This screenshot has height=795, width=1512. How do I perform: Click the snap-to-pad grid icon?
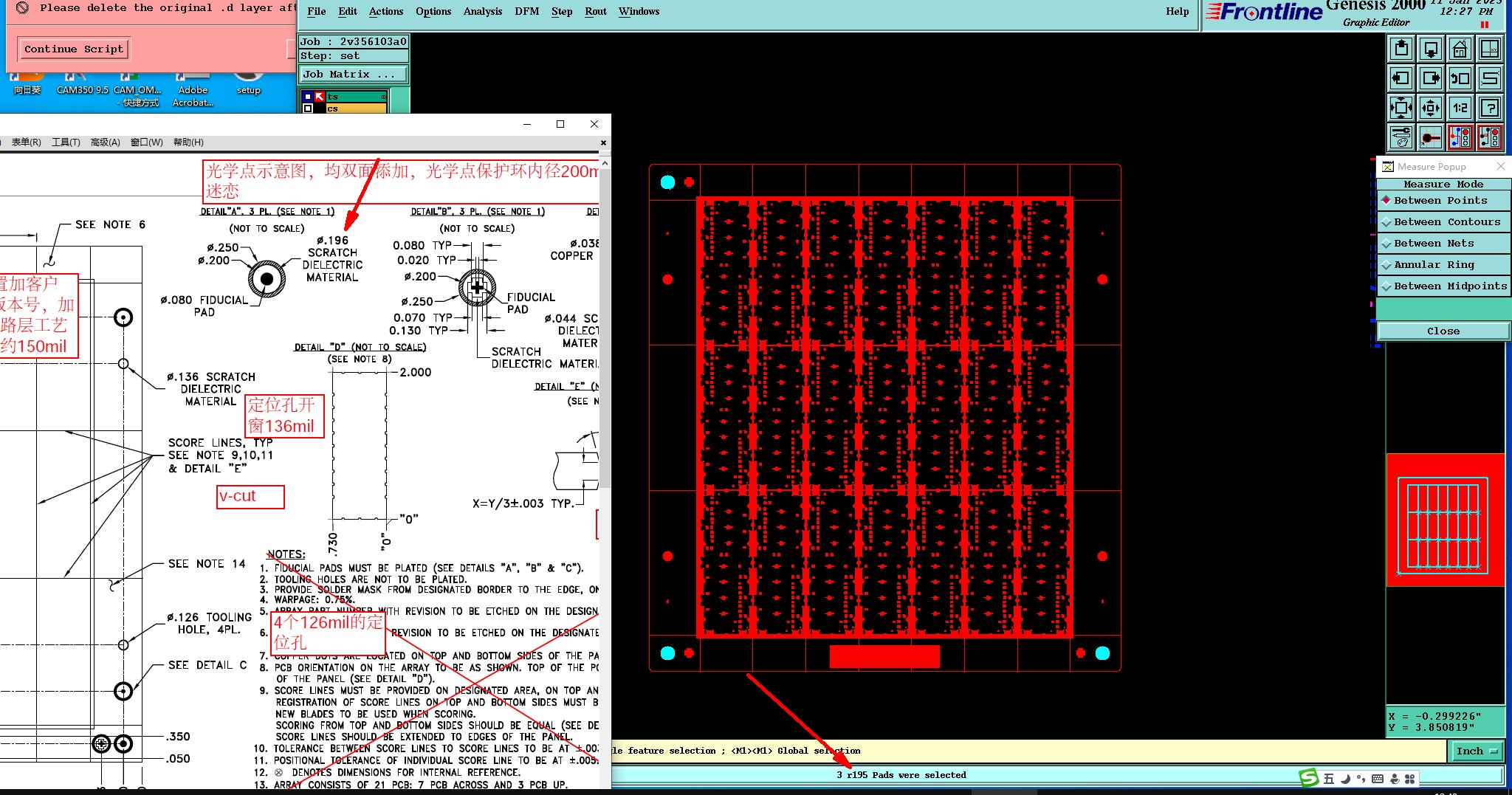pos(1431,137)
